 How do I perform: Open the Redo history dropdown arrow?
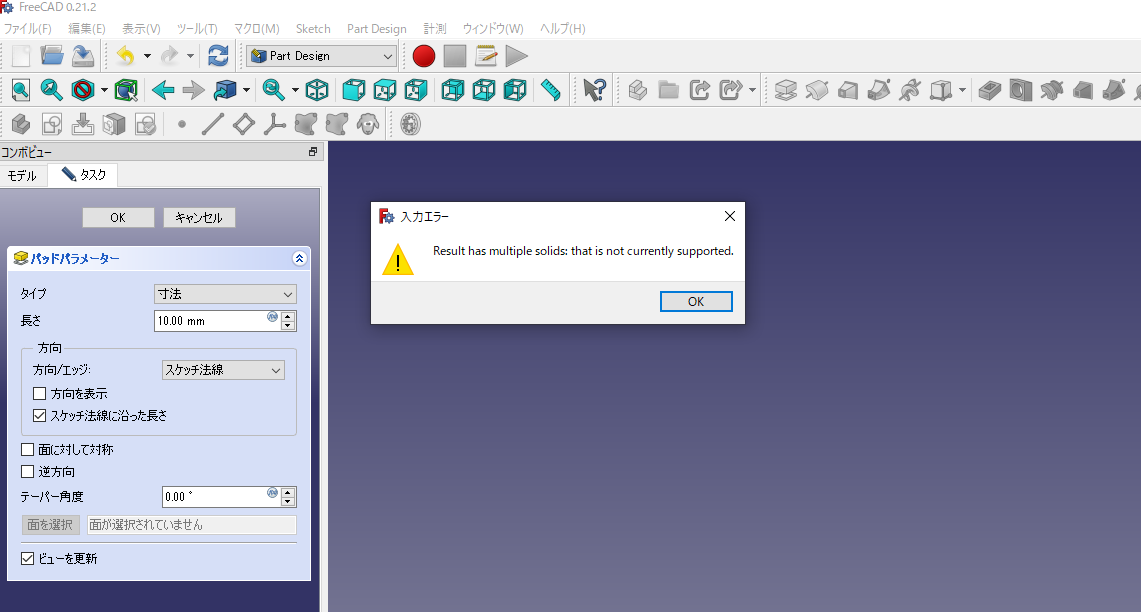190,56
